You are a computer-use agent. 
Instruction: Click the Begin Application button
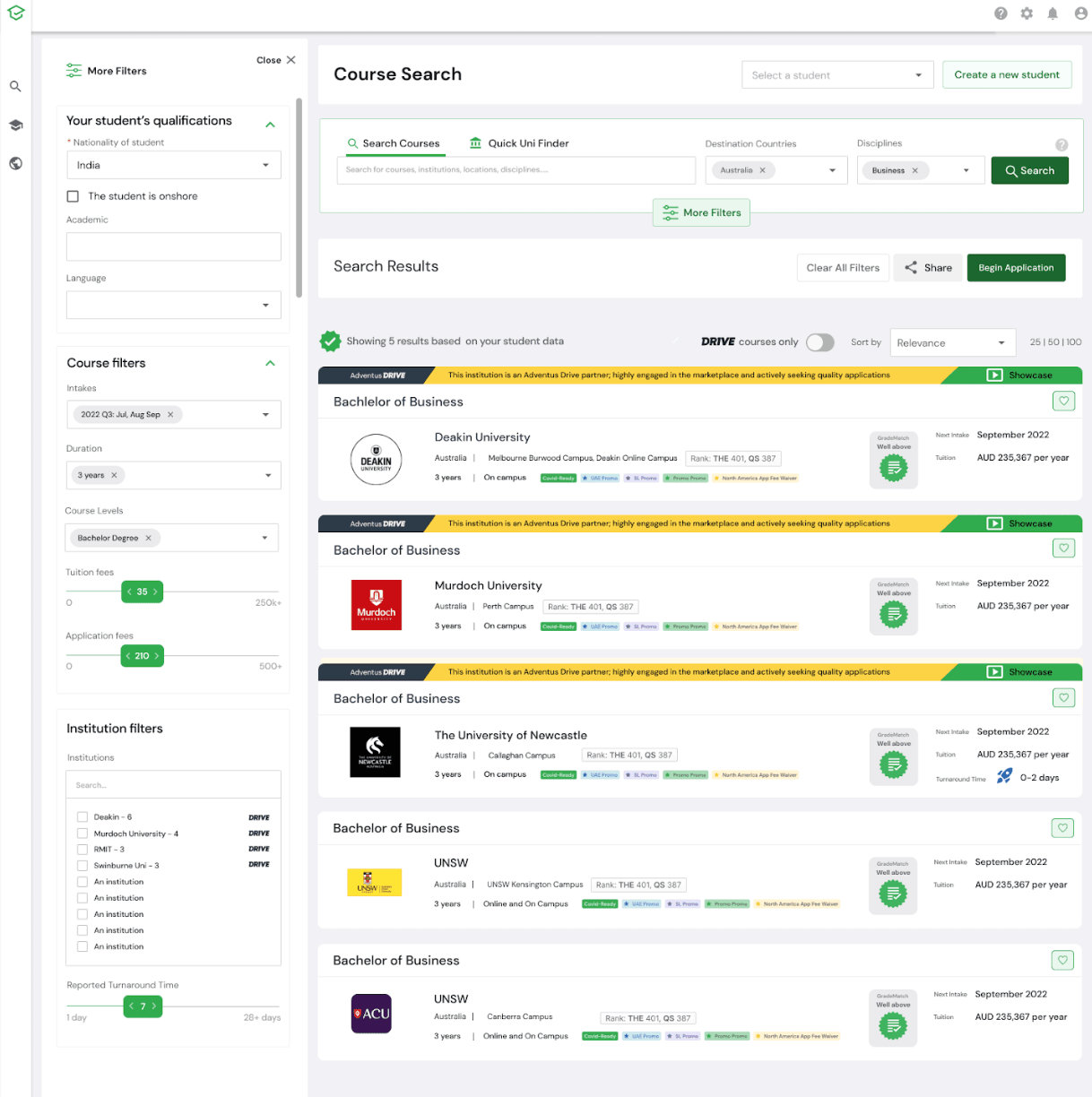point(1016,267)
